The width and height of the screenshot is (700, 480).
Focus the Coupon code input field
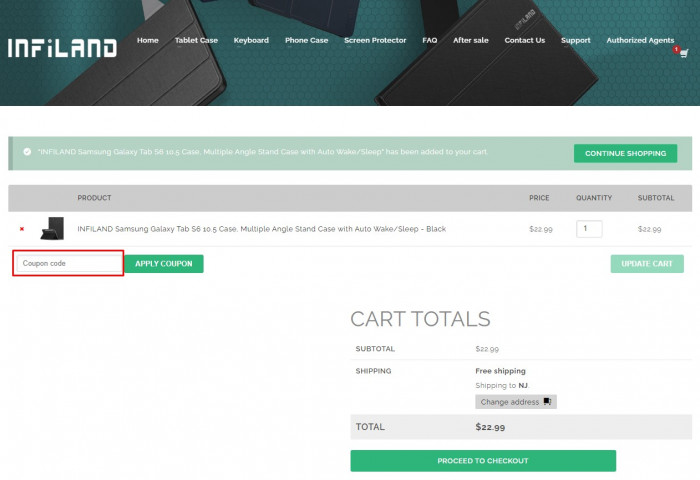tap(69, 263)
